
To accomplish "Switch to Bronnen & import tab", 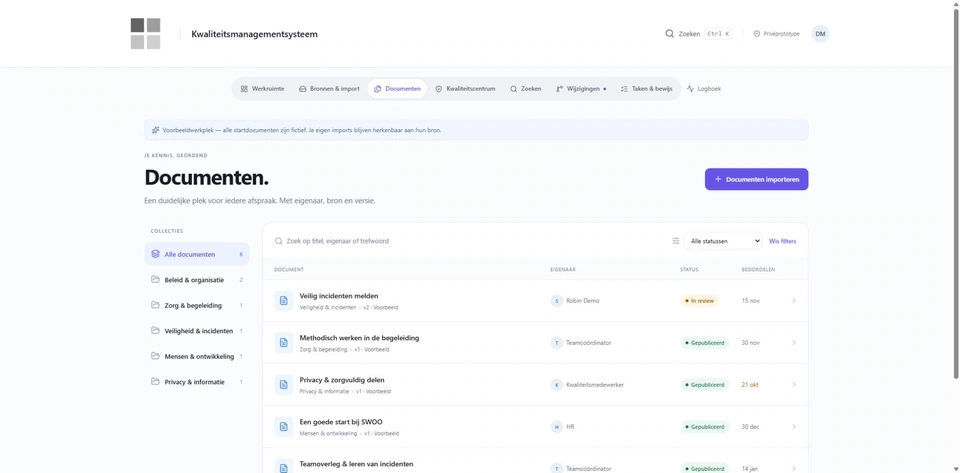I will 329,89.
